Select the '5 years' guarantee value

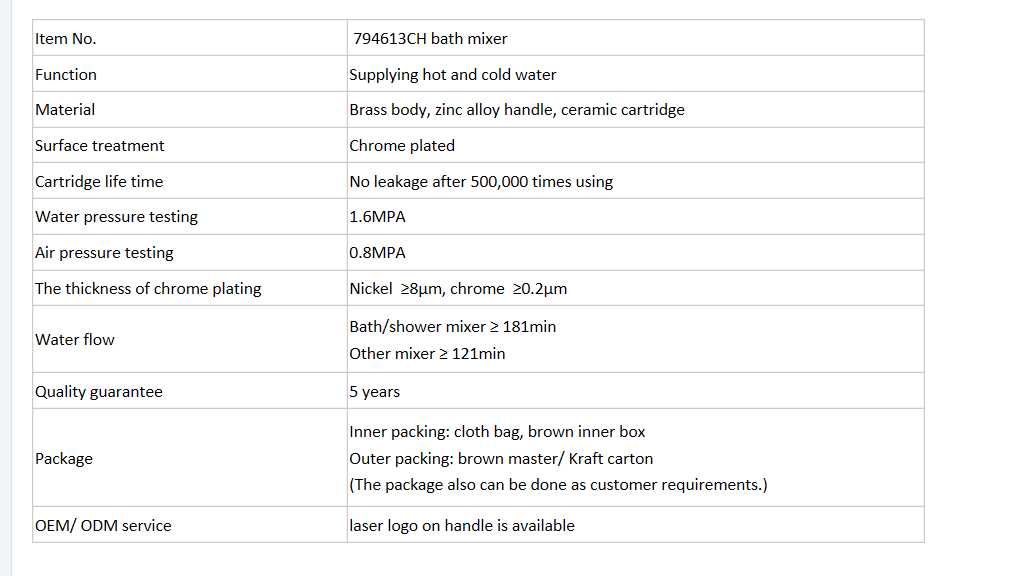click(x=374, y=392)
